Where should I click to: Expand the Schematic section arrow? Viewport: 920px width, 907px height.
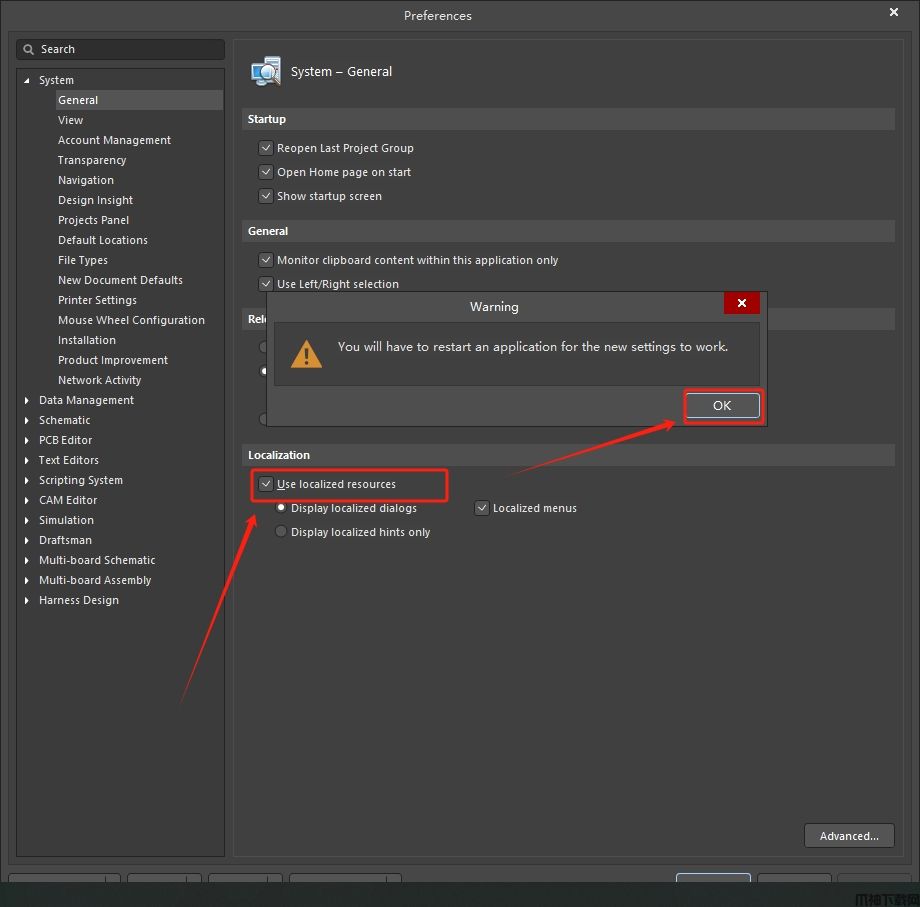tap(27, 420)
